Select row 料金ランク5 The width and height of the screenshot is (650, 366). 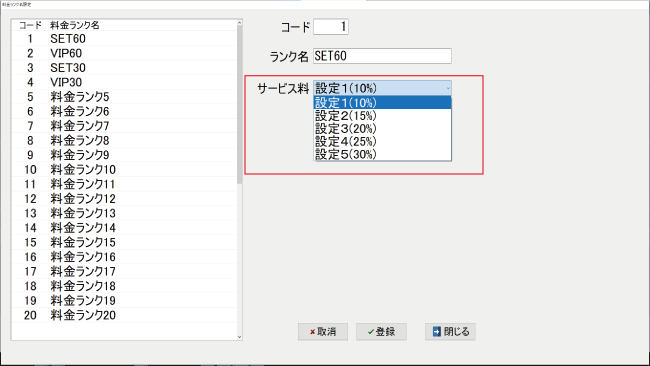click(124, 97)
